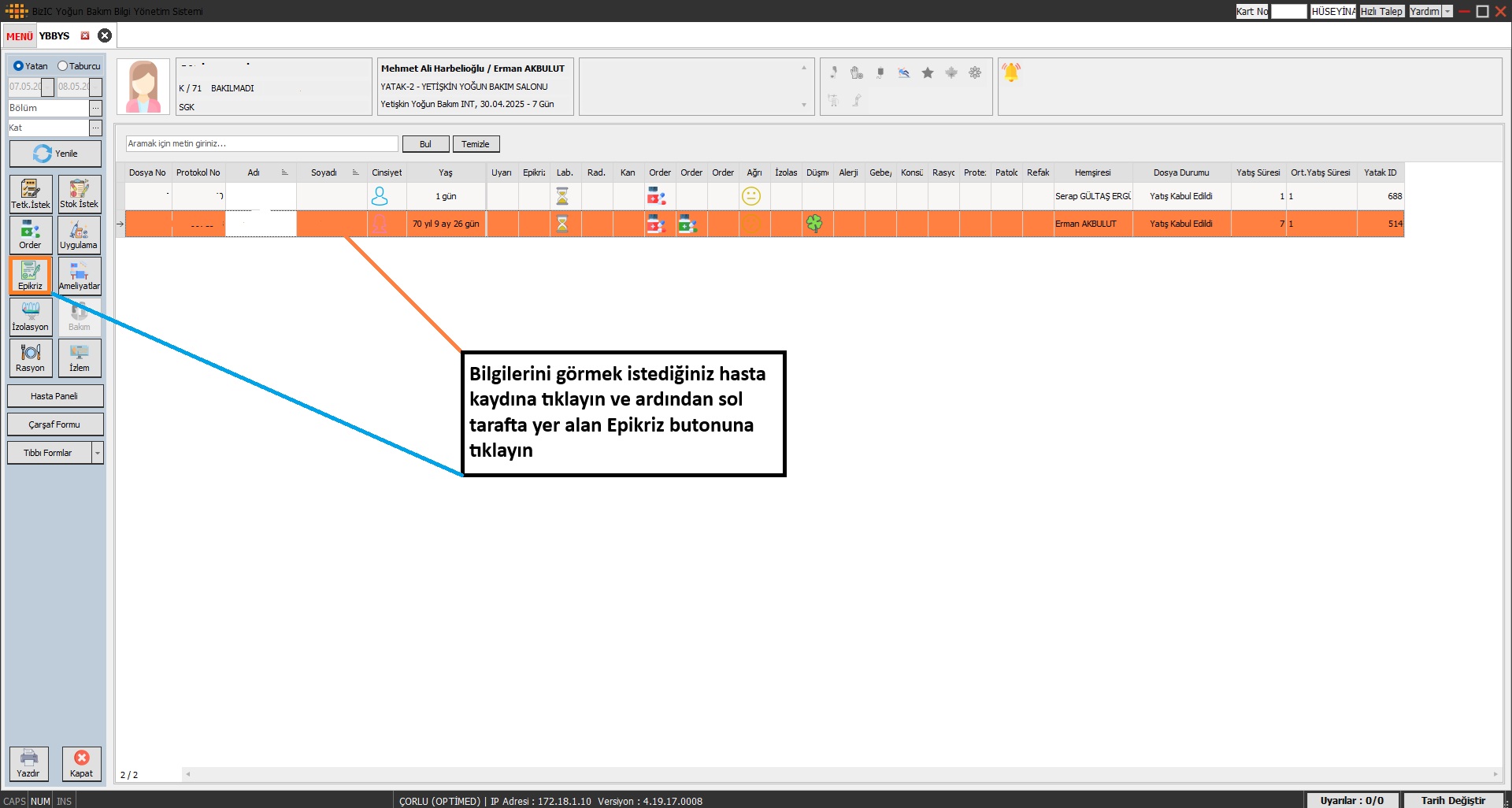
Task: Open the Tetk.İstek tool icon
Action: click(x=31, y=194)
